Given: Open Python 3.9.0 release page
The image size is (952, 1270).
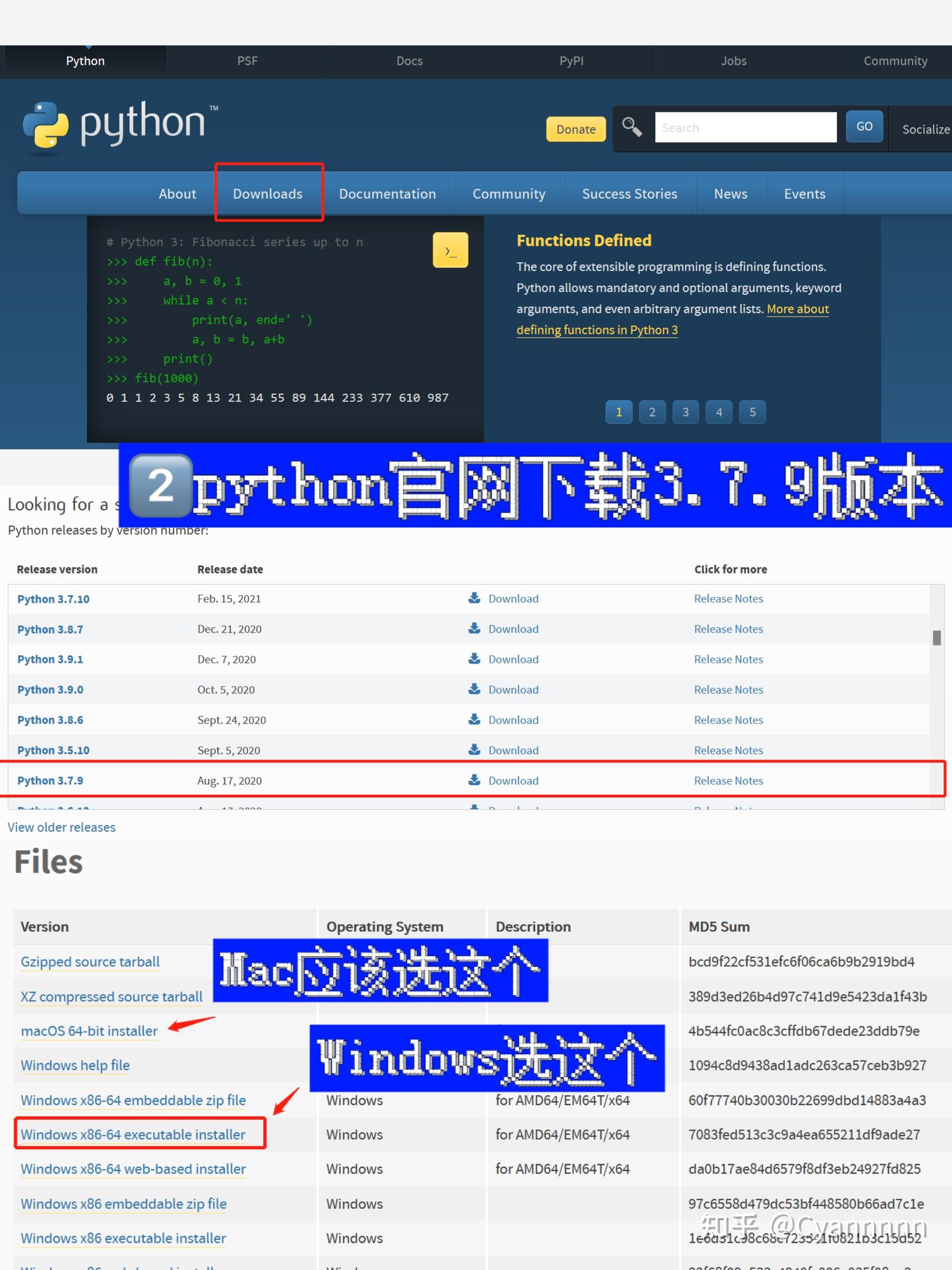Looking at the screenshot, I should pos(50,689).
